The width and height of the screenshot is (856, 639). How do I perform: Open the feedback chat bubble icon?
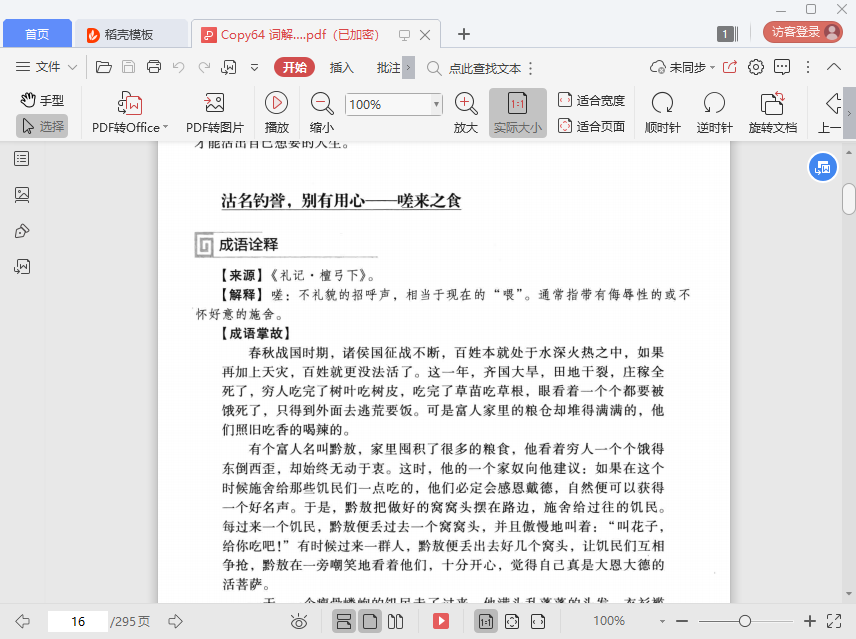[x=782, y=67]
